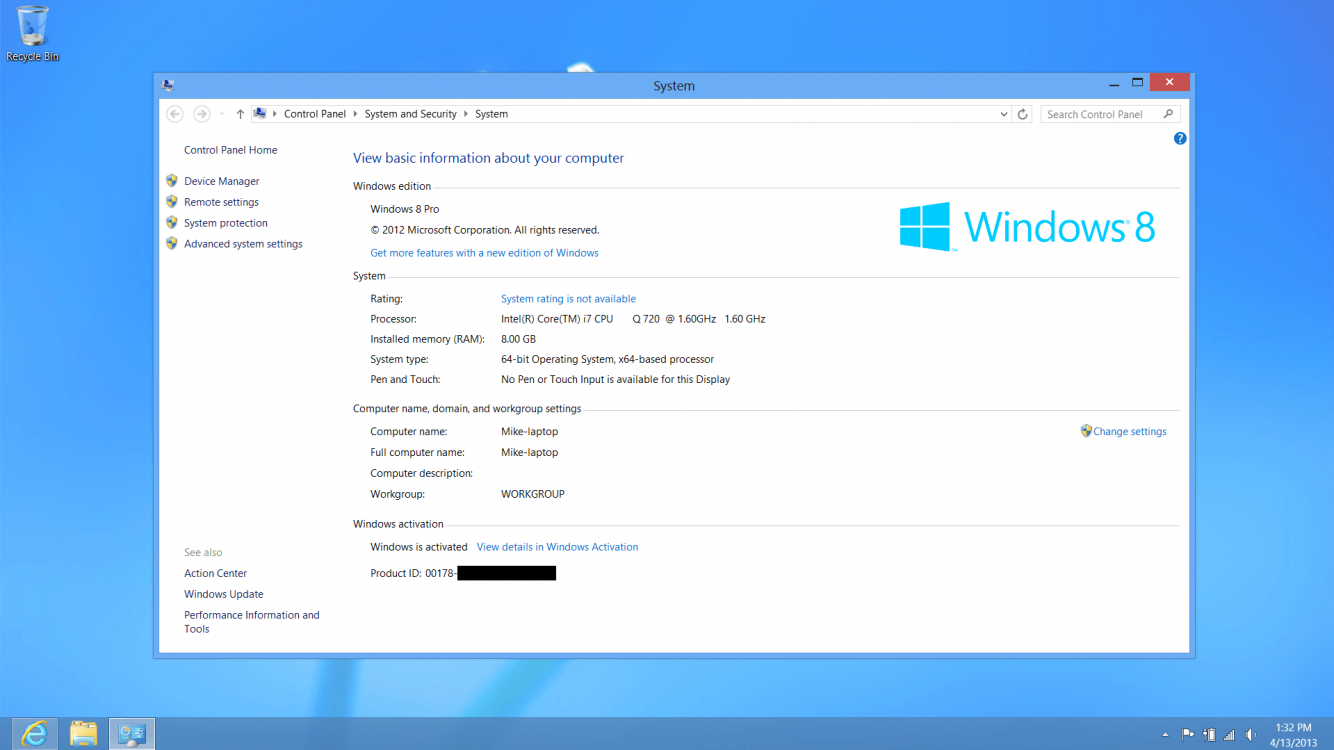Click the search magnifier icon
The height and width of the screenshot is (750, 1334).
pos(1168,114)
